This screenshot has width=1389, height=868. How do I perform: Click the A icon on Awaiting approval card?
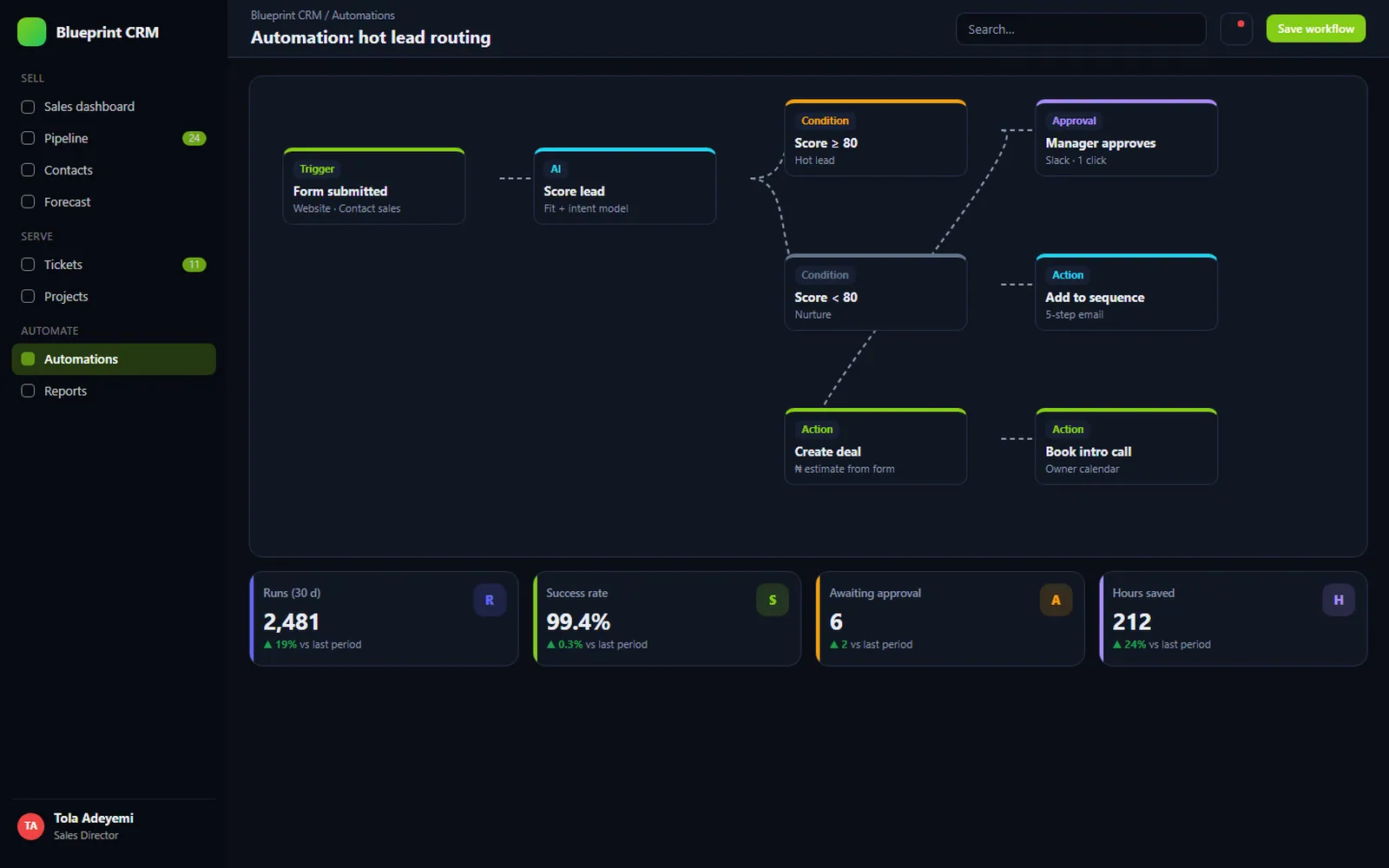coord(1056,600)
